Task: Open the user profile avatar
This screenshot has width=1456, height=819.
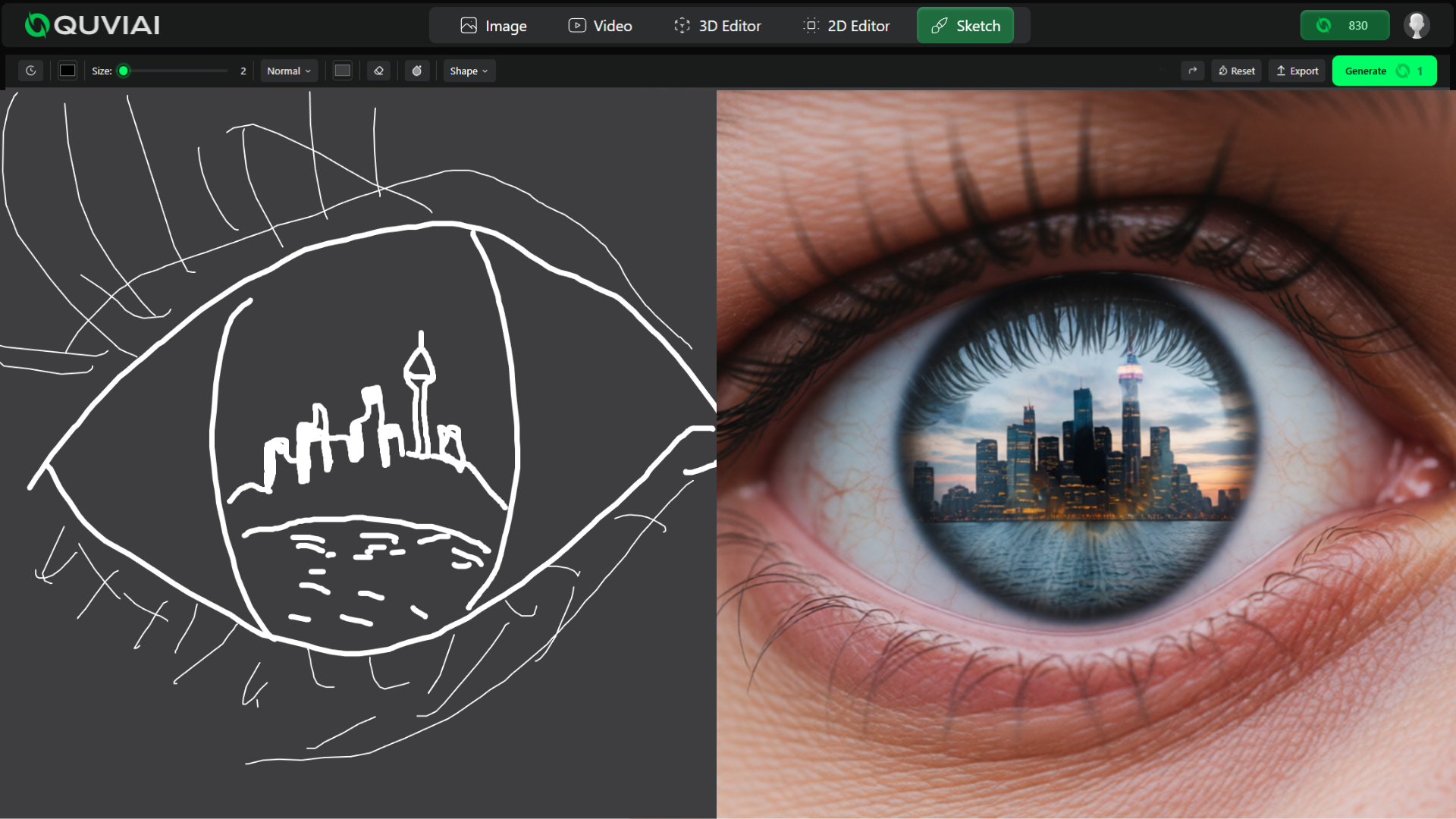Action: coord(1416,25)
